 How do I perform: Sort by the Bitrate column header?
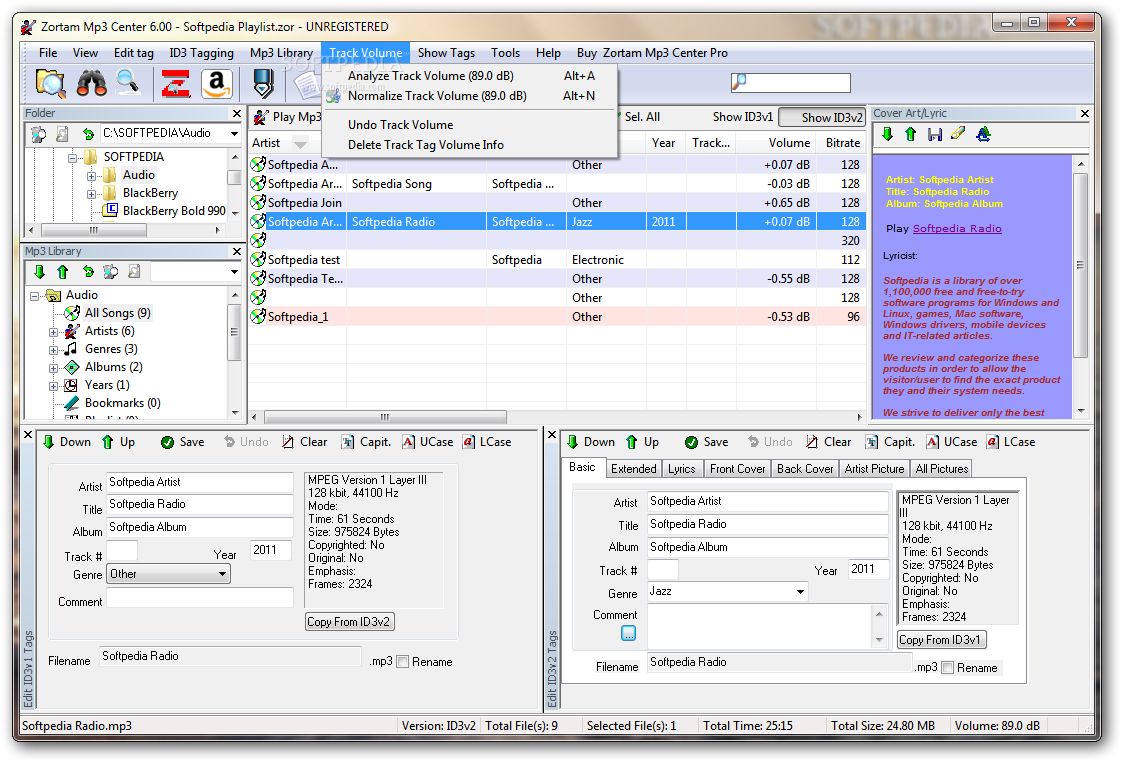[842, 143]
